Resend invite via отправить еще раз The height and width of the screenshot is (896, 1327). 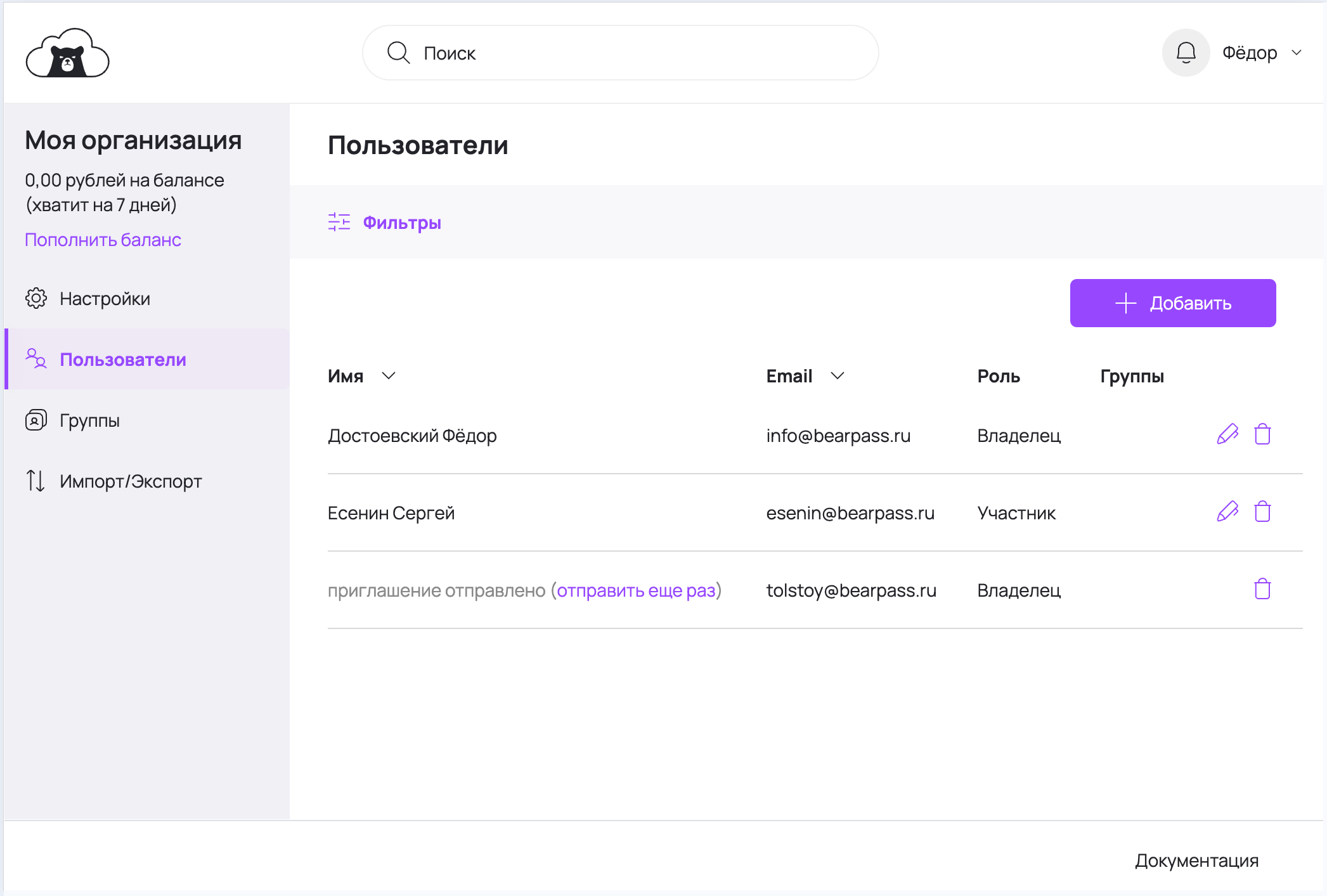[635, 590]
